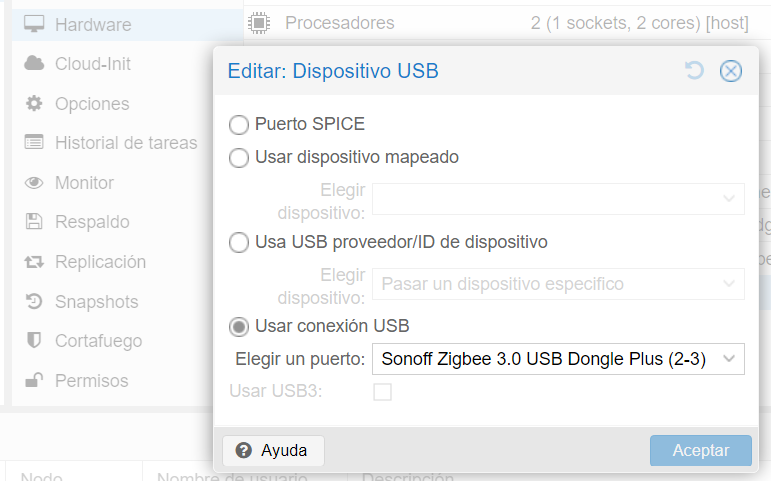Click the Cloud-Init cloud icon
This screenshot has height=481, width=771.
coord(35,64)
